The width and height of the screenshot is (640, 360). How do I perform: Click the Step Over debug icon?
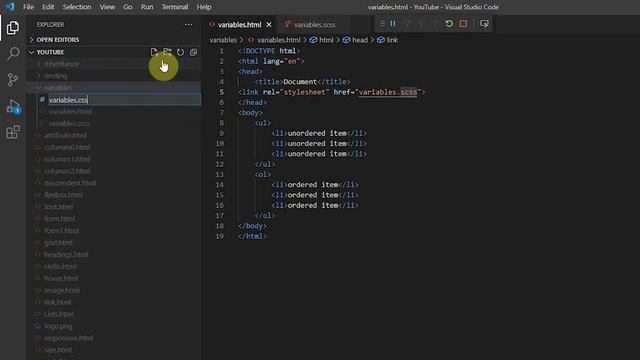click(x=407, y=24)
